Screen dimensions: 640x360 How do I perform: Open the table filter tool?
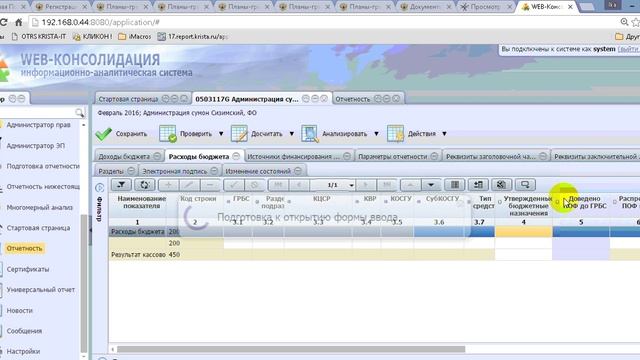pos(121,185)
